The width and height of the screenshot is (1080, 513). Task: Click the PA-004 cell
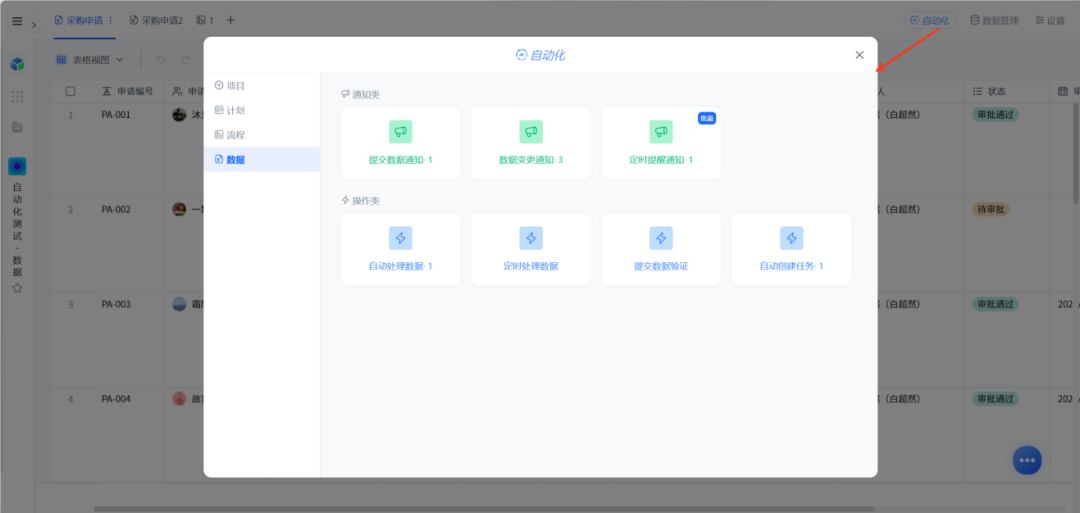tap(116, 399)
